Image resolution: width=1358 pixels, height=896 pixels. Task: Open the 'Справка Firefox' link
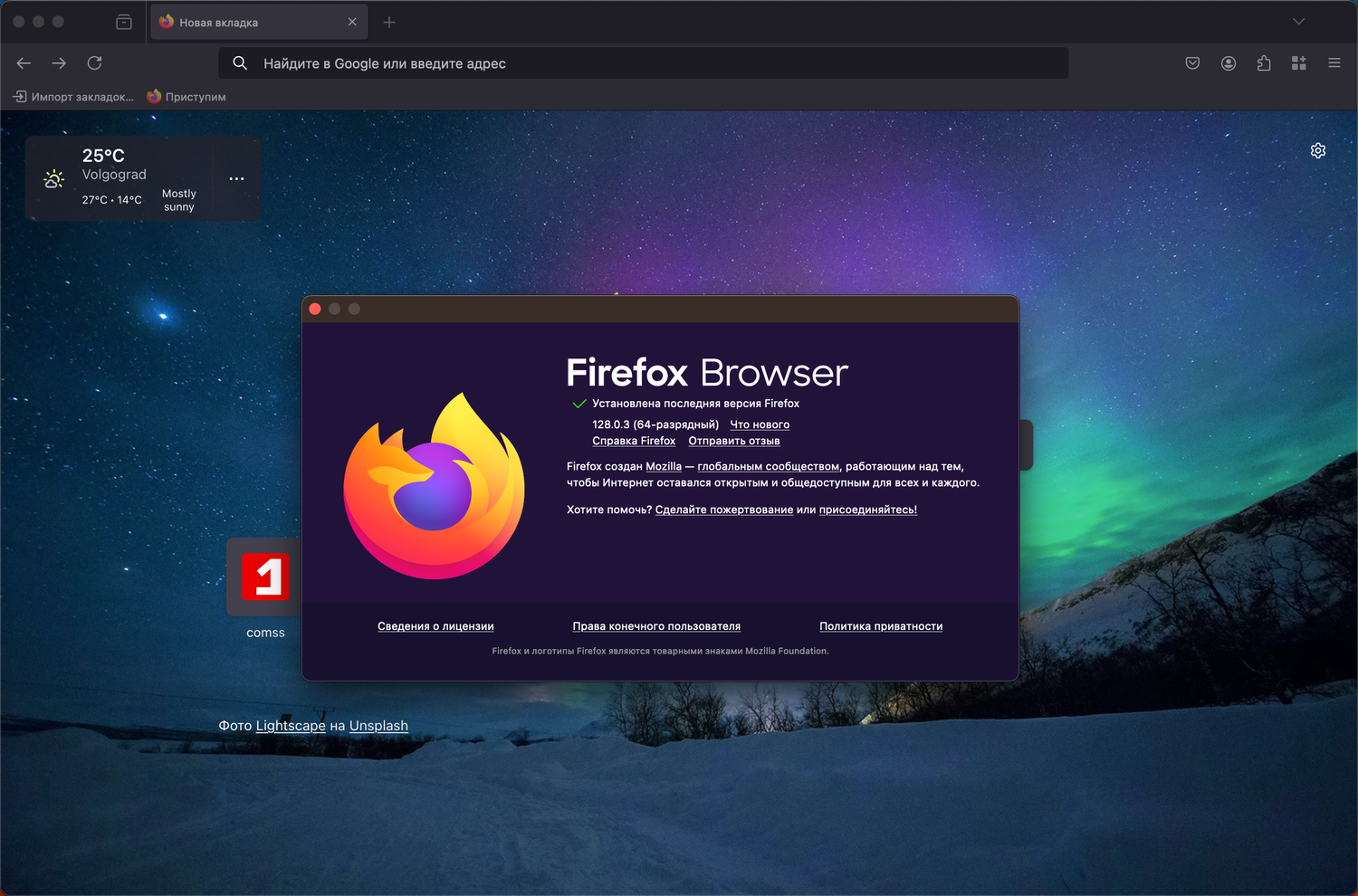point(634,441)
